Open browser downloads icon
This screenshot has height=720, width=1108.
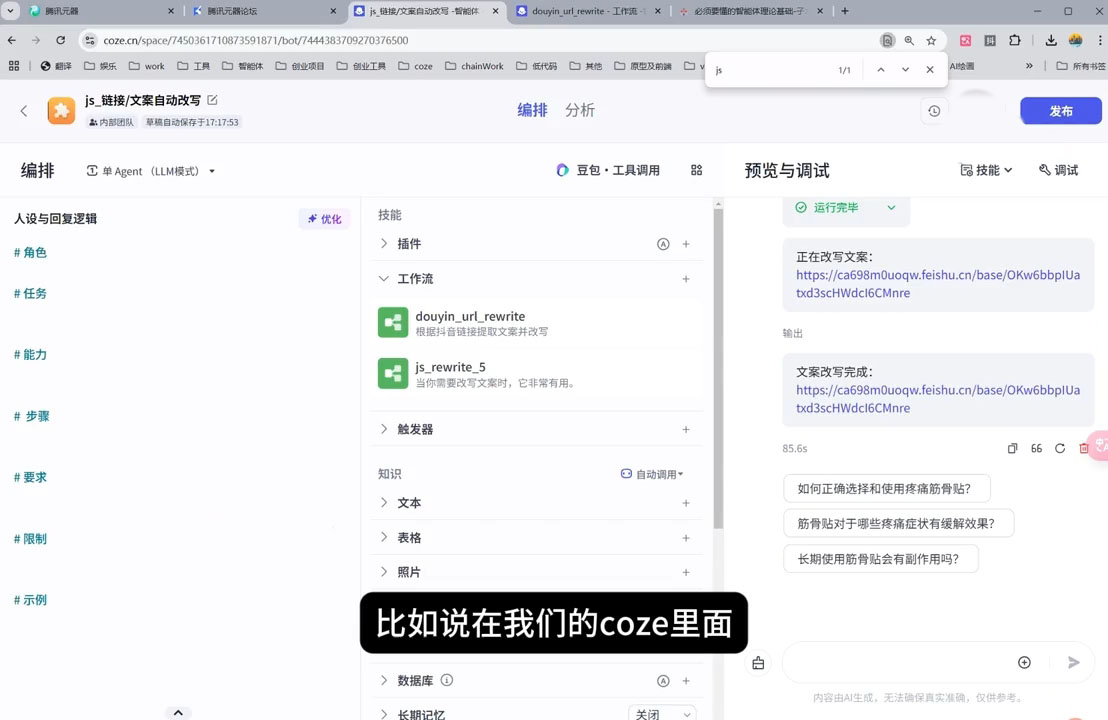(x=1051, y=40)
